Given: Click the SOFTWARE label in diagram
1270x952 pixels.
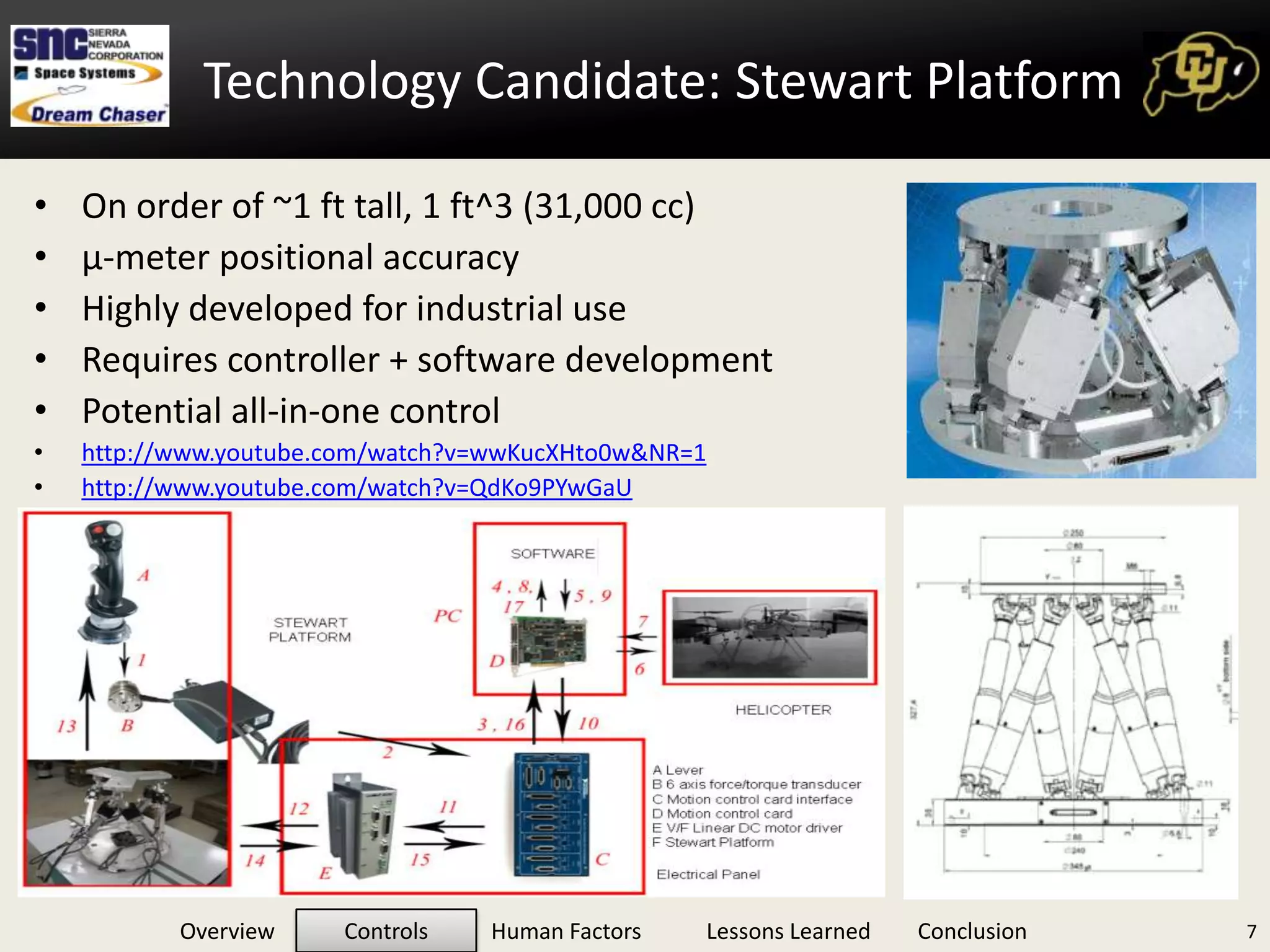Looking at the screenshot, I should click(x=552, y=553).
